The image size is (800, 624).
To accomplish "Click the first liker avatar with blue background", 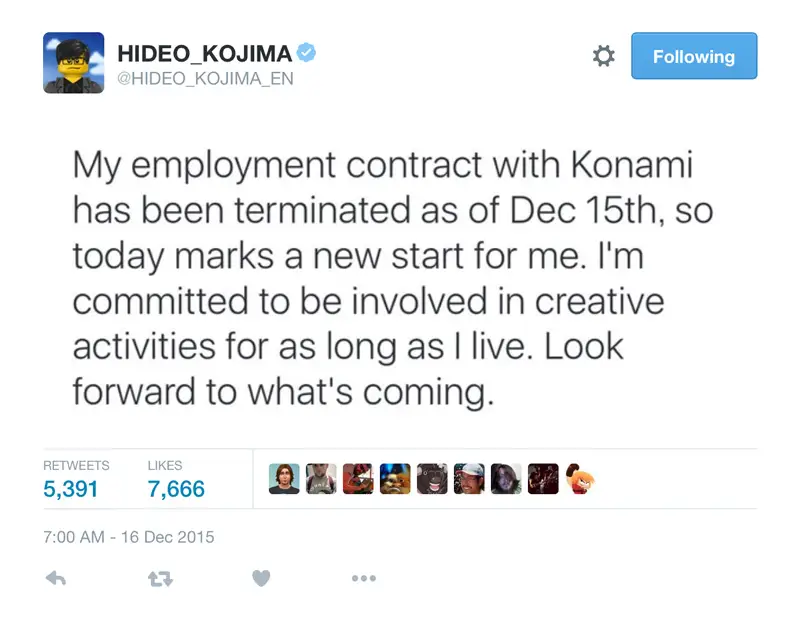I will pyautogui.click(x=284, y=479).
